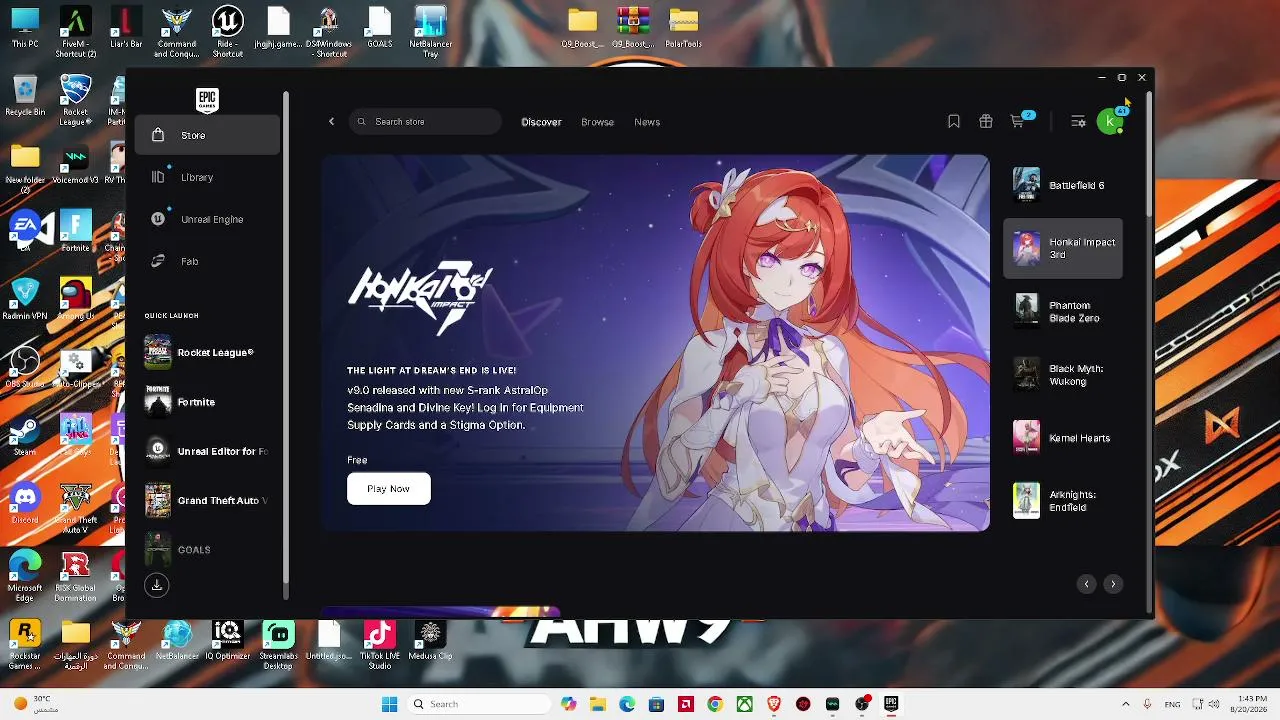This screenshot has height=720, width=1280.
Task: Launch Fortnite from Quick Launch
Action: coord(207,402)
